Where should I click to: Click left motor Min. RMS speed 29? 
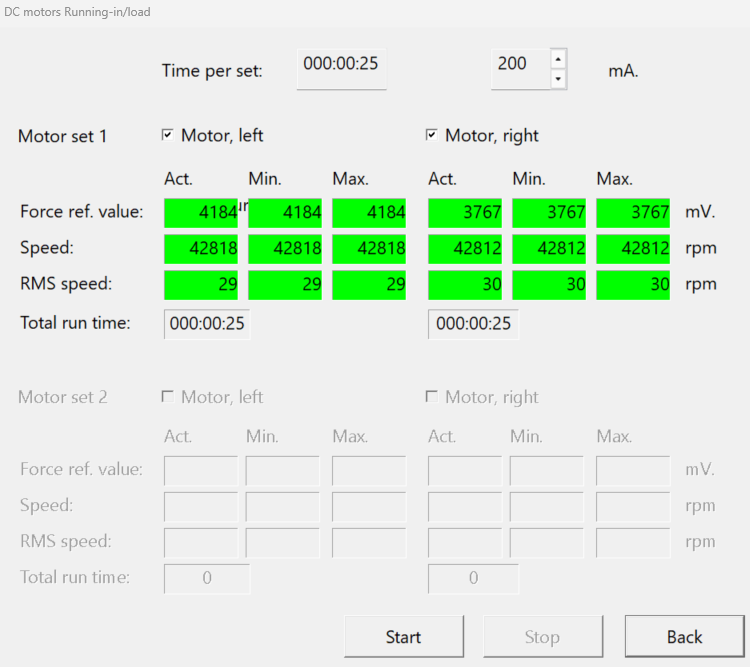coord(285,285)
